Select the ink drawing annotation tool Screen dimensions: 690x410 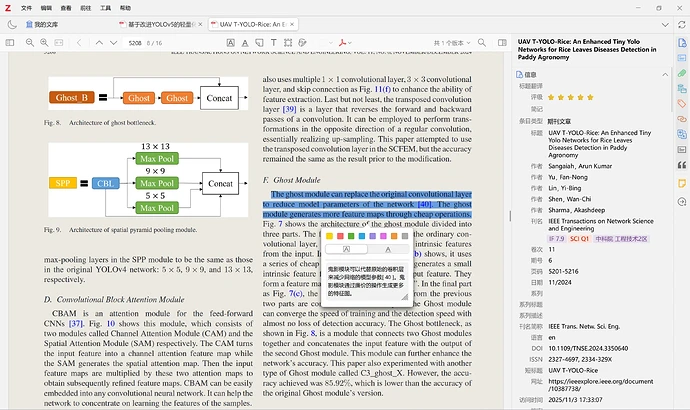[x=302, y=43]
